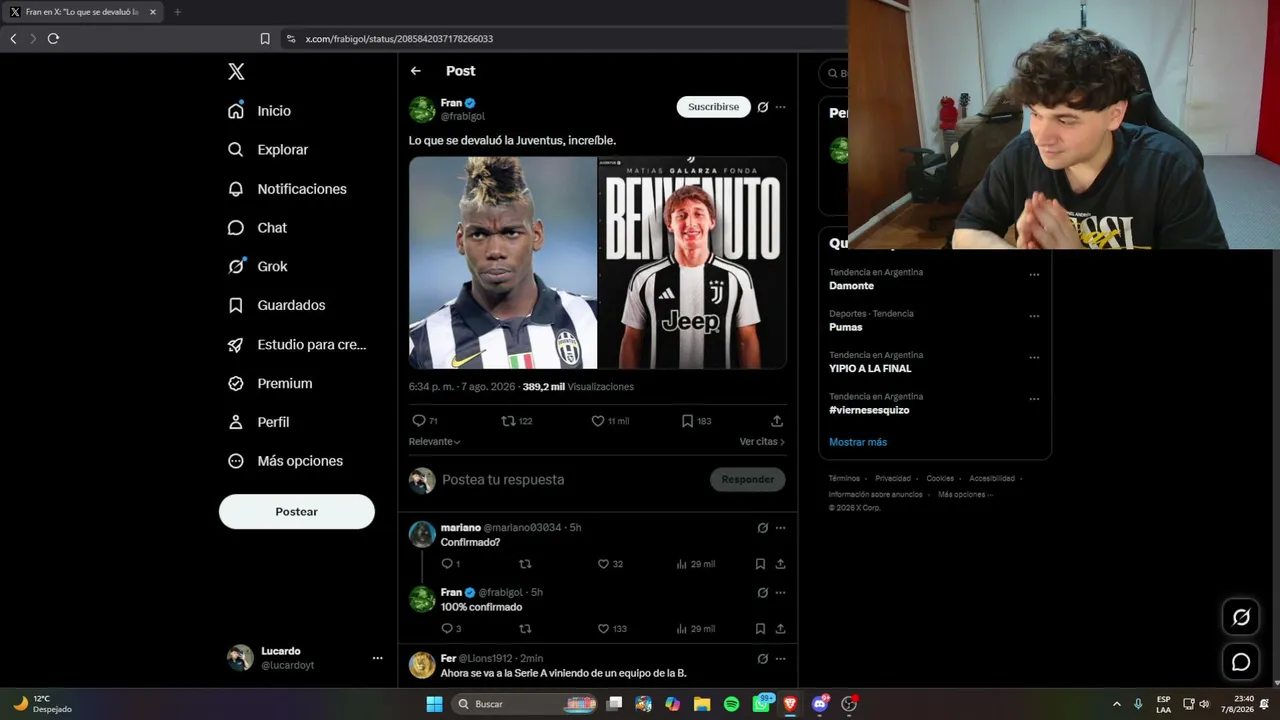Share mariano's "Confirmado?" reply
The height and width of the screenshot is (720, 1280).
coord(780,564)
